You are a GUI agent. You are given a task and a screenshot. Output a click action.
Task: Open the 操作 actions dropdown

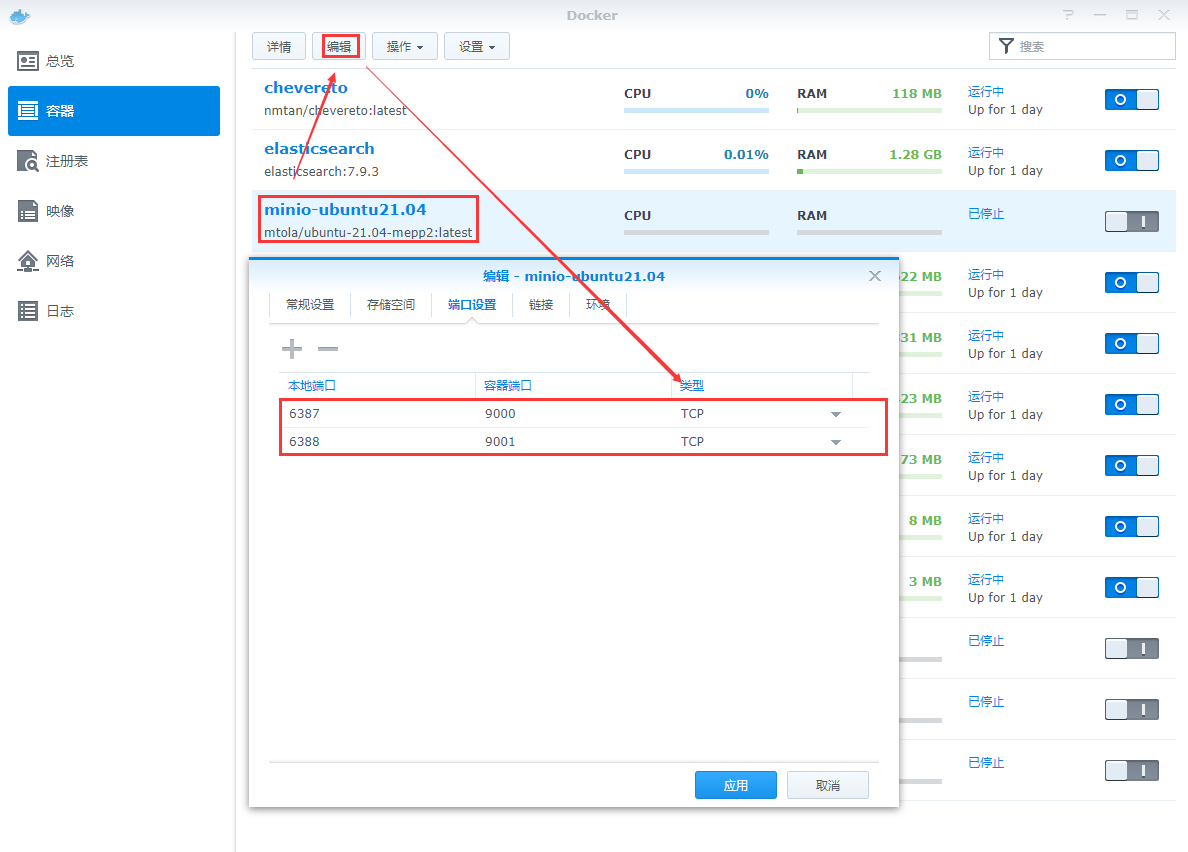point(405,46)
